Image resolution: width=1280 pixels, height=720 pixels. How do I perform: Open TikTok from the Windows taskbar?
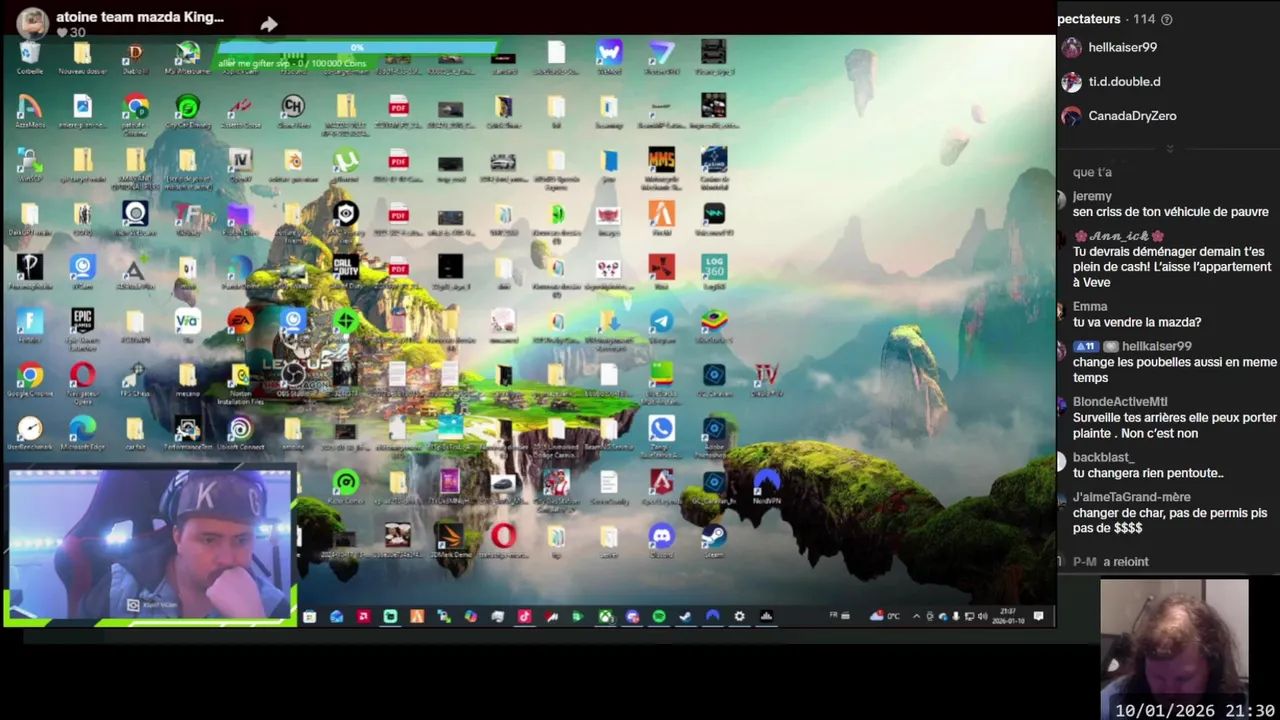coord(524,617)
